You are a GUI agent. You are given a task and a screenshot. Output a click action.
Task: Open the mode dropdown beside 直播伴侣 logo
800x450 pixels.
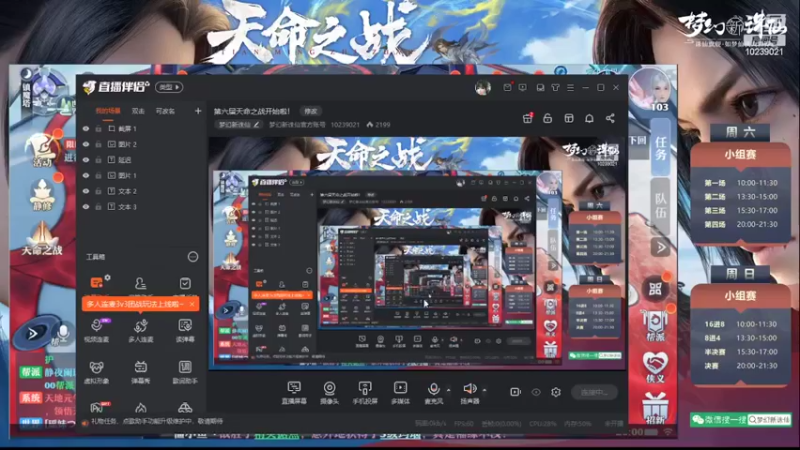pos(169,87)
